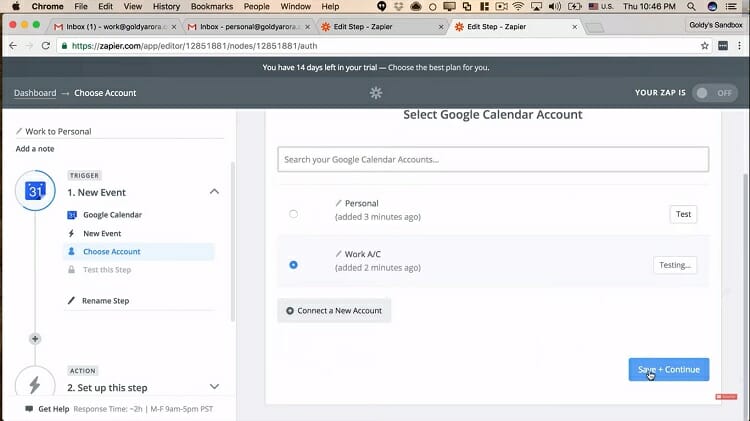Open the People menu

(x=256, y=6)
